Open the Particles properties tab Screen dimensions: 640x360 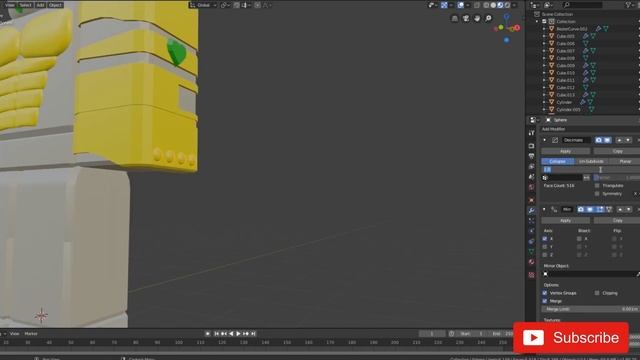tap(531, 221)
